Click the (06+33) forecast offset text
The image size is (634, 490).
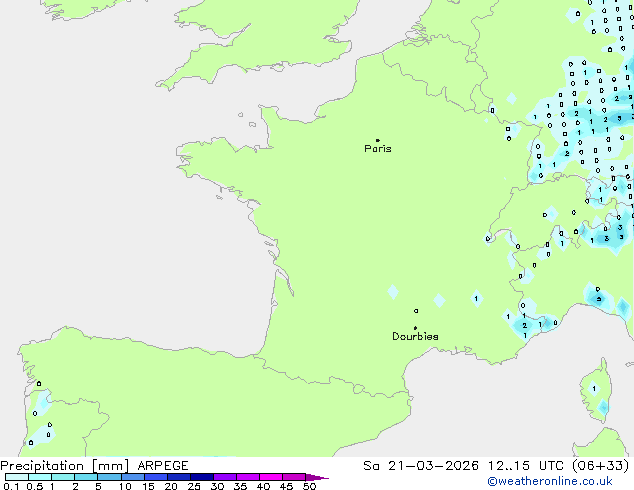click(x=600, y=466)
